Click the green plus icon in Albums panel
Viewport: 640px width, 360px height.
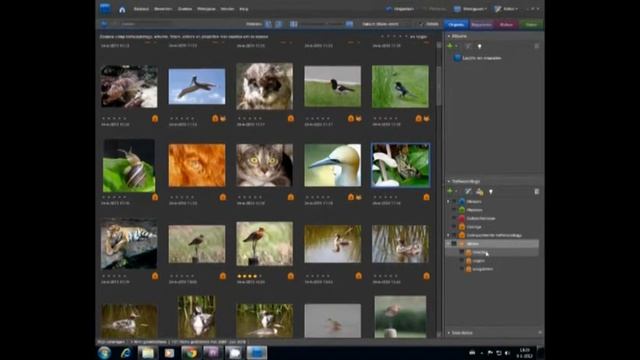pos(450,46)
